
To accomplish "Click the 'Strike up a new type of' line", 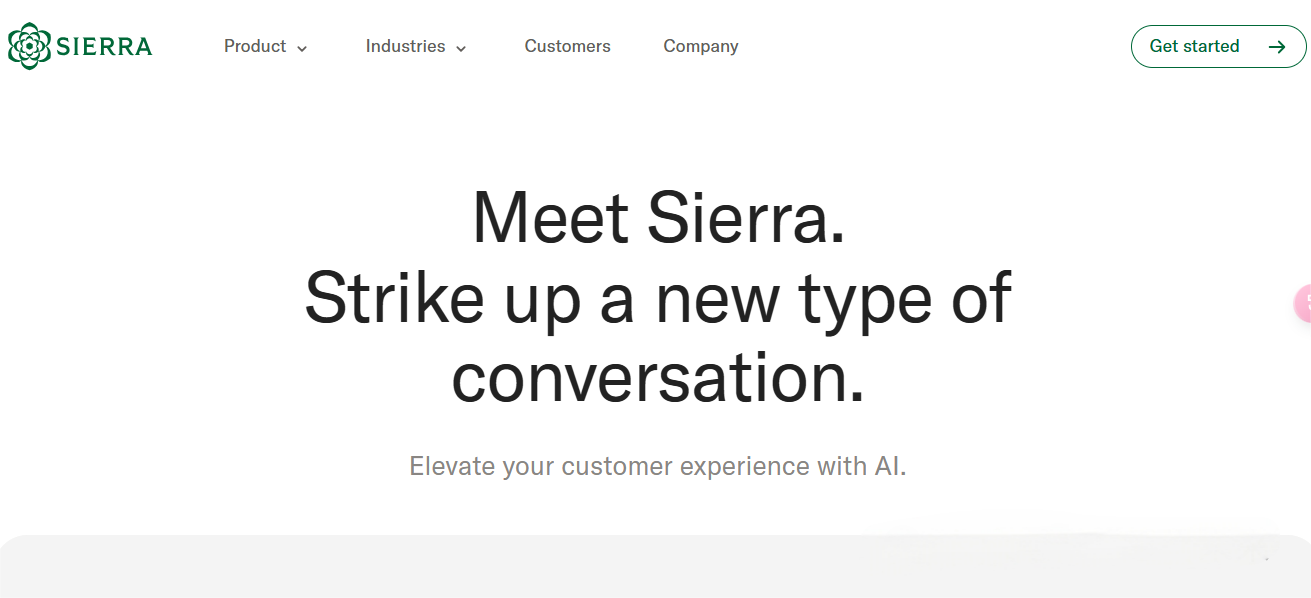I will [657, 298].
